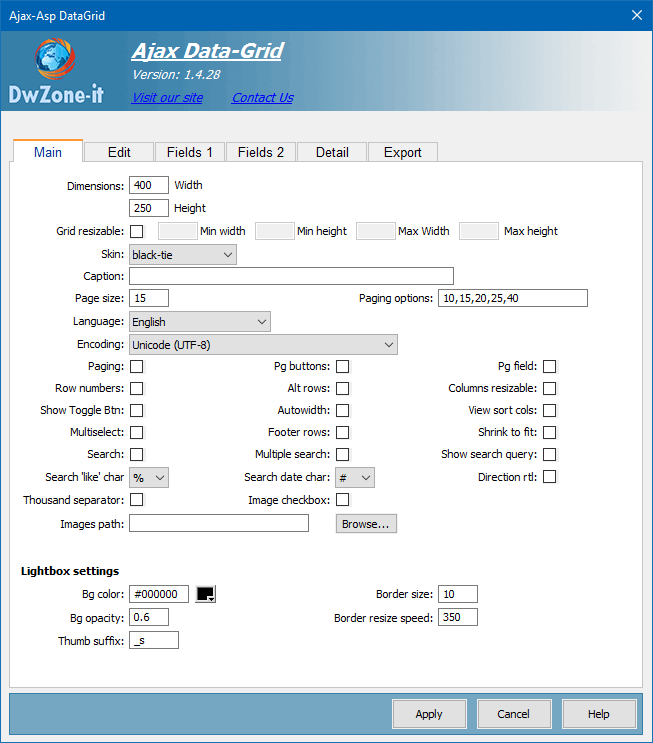The image size is (653, 743).
Task: Expand the Search date char dropdown
Action: click(x=355, y=478)
